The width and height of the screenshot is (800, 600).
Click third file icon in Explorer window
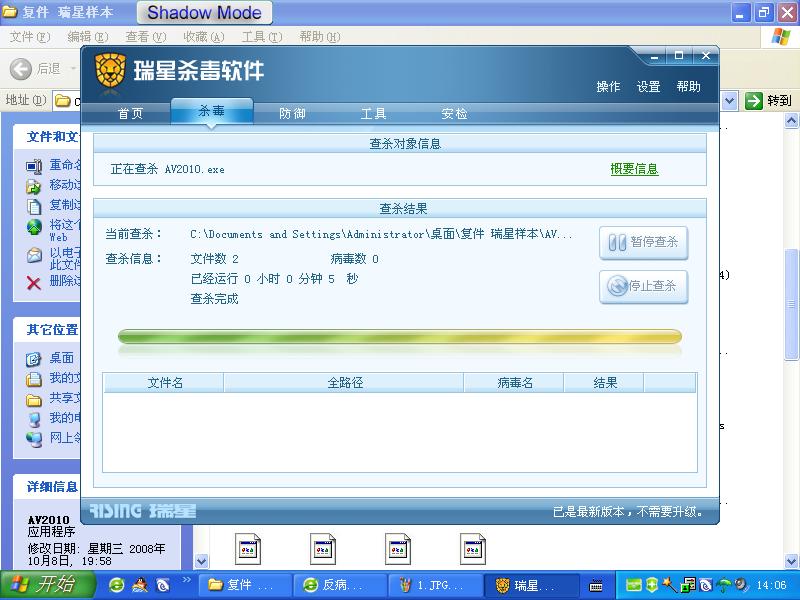397,549
